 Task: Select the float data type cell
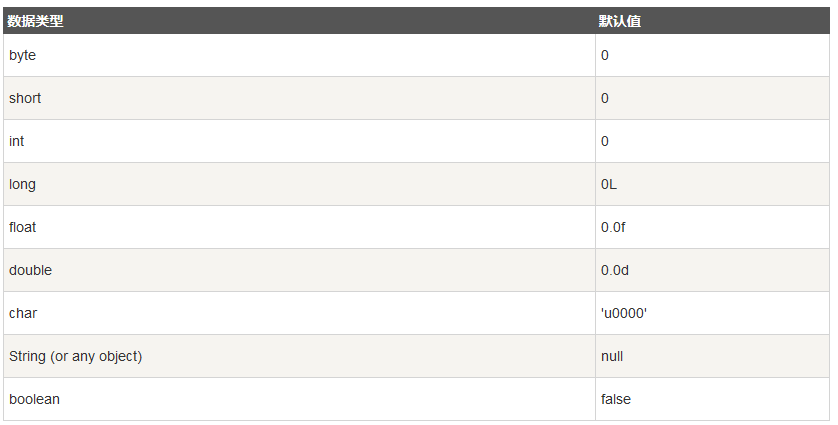pyautogui.click(x=23, y=228)
